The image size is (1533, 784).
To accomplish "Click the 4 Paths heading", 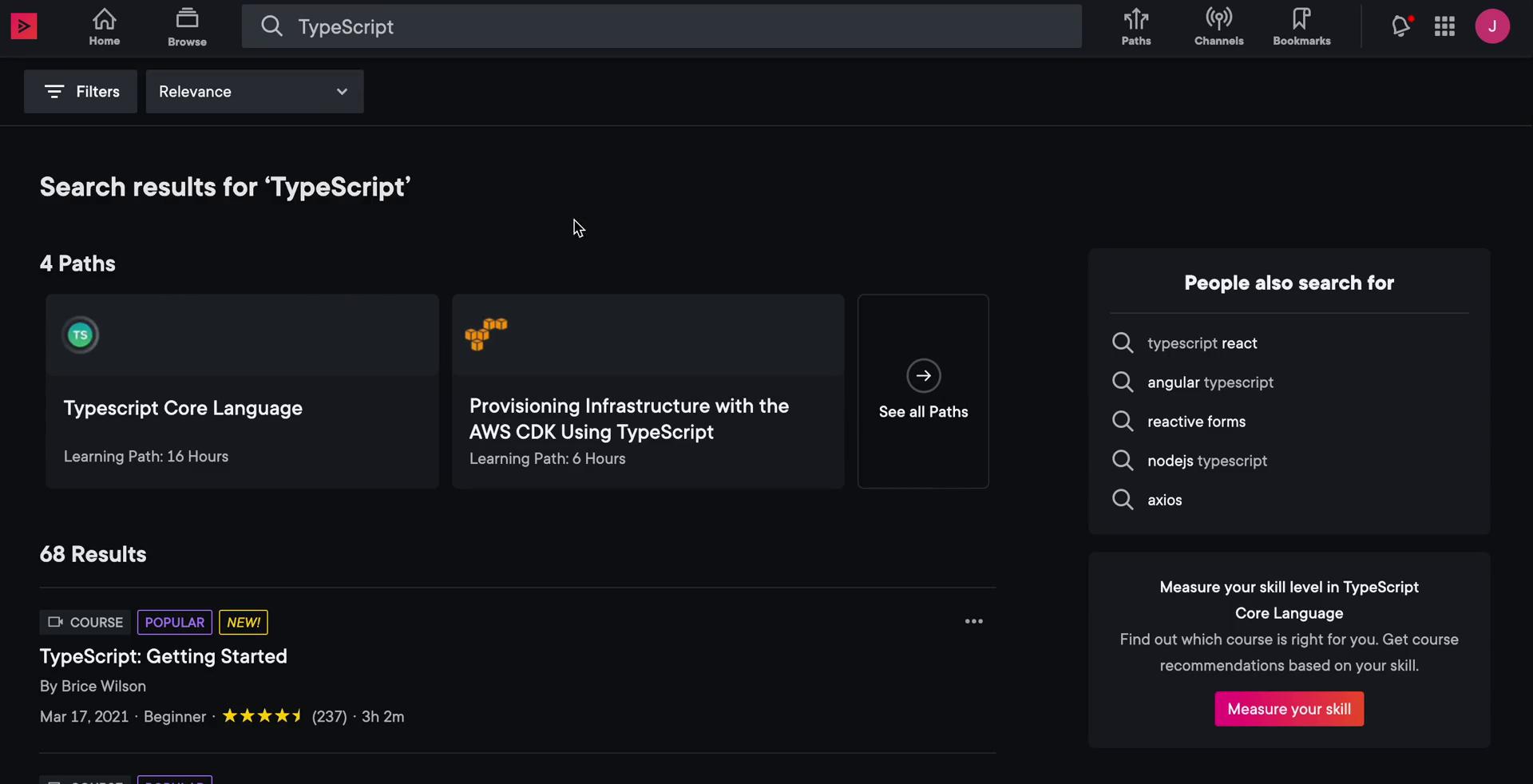I will coord(77,263).
